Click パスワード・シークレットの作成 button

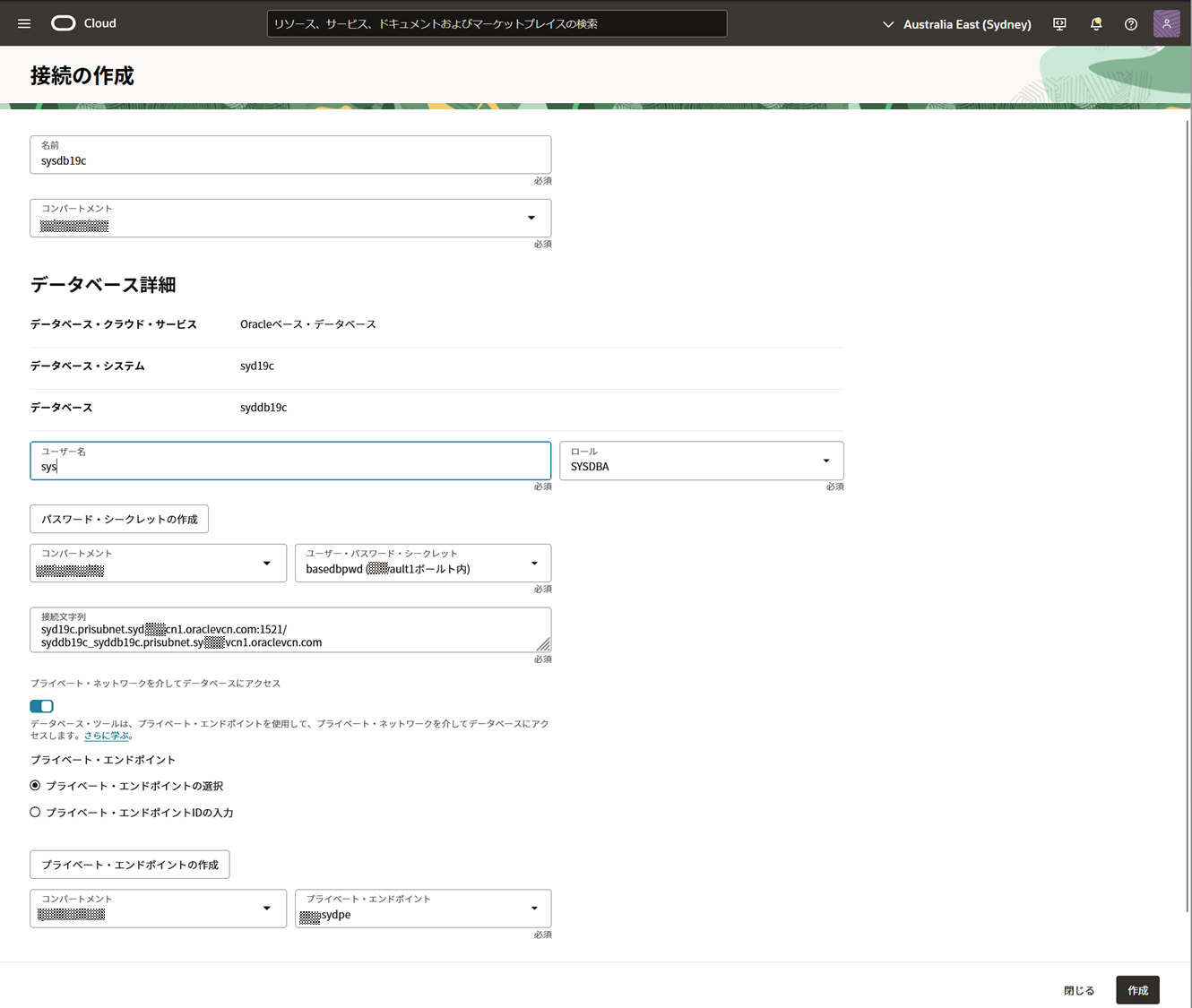pos(119,519)
